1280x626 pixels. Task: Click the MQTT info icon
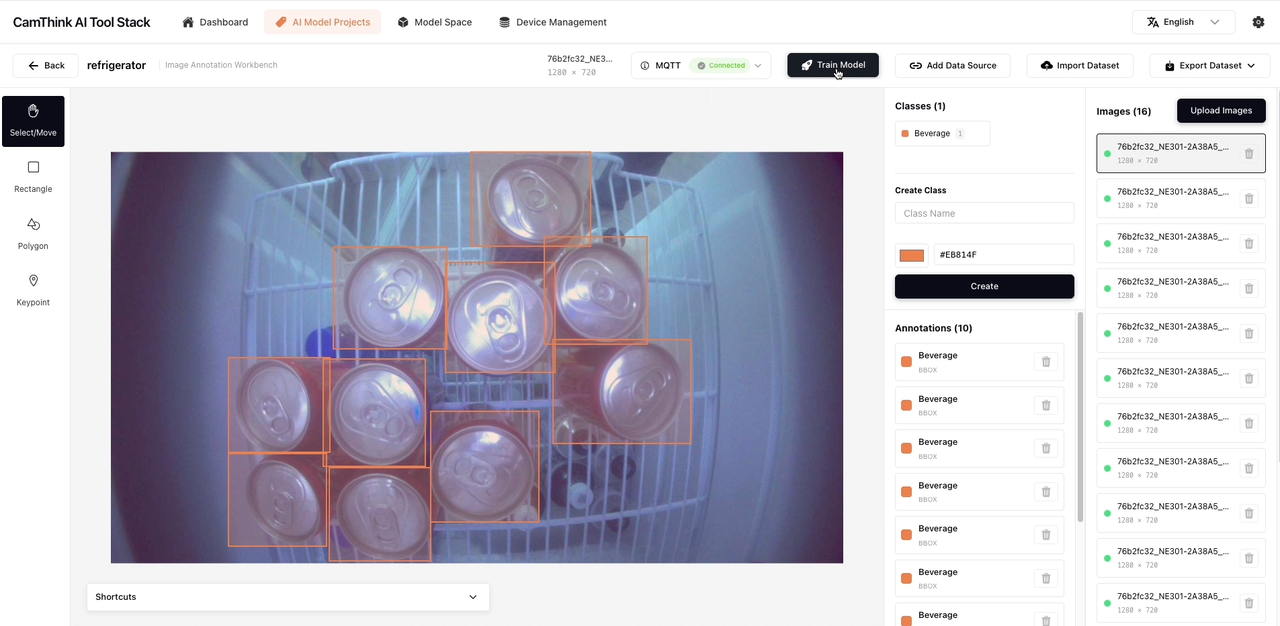[x=645, y=66]
